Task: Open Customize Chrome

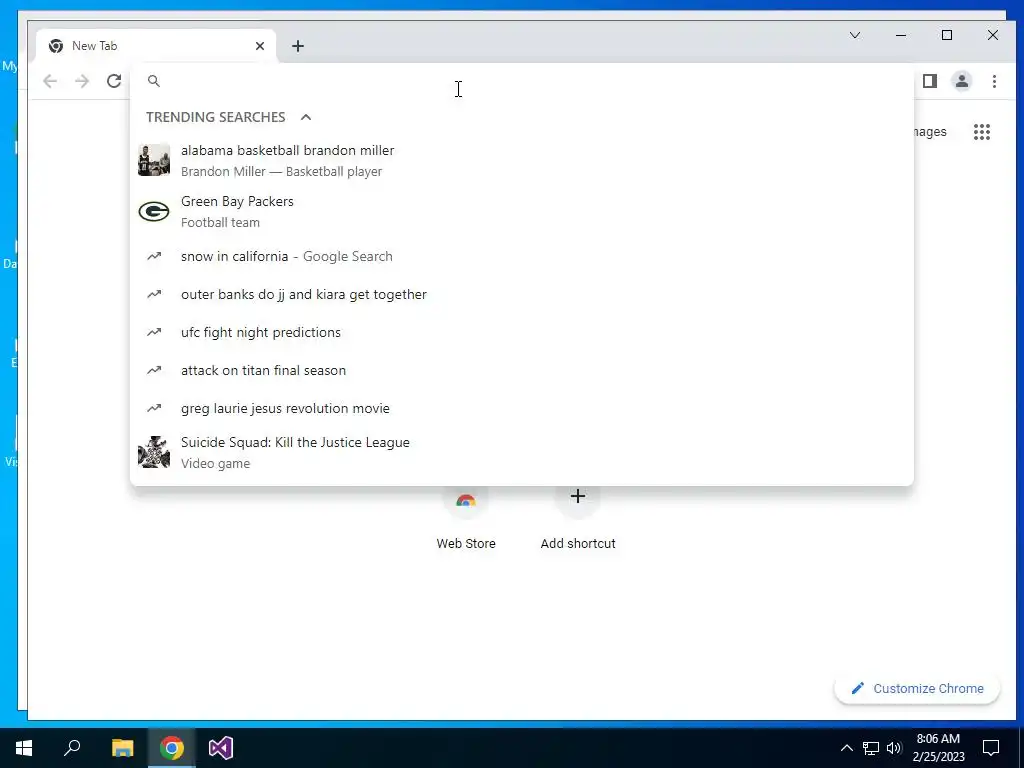Action: click(x=917, y=688)
